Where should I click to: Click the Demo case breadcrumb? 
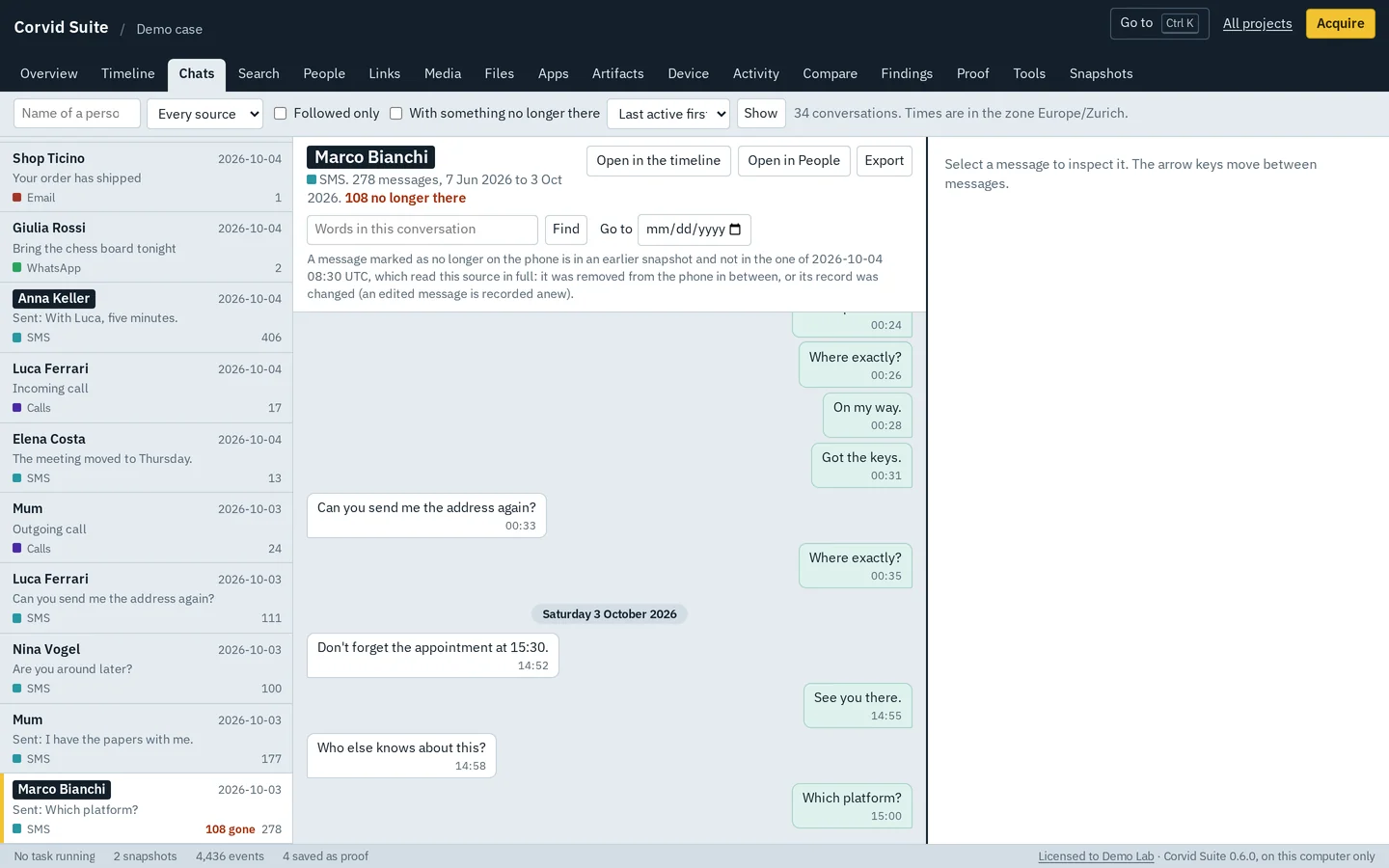(x=169, y=30)
